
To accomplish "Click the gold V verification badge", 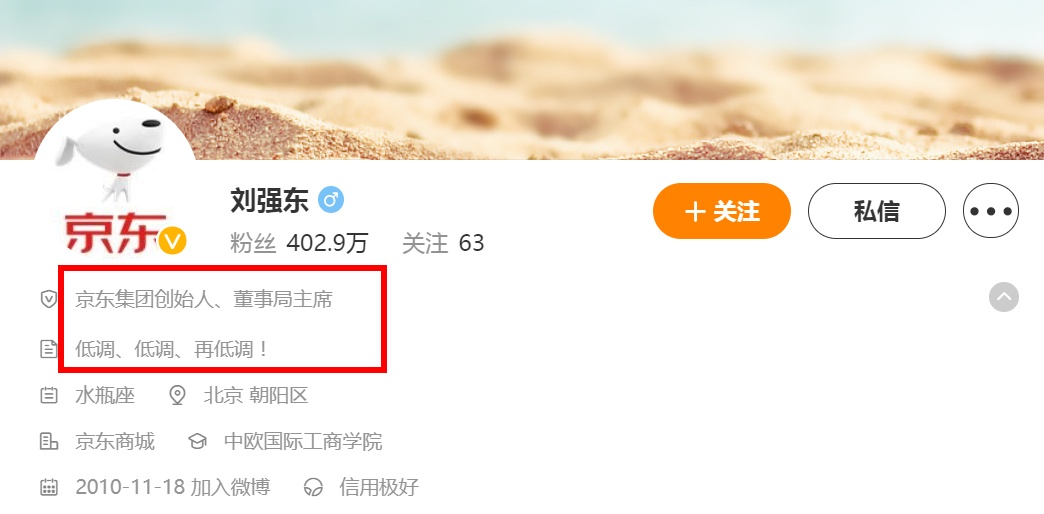I will (x=172, y=240).
